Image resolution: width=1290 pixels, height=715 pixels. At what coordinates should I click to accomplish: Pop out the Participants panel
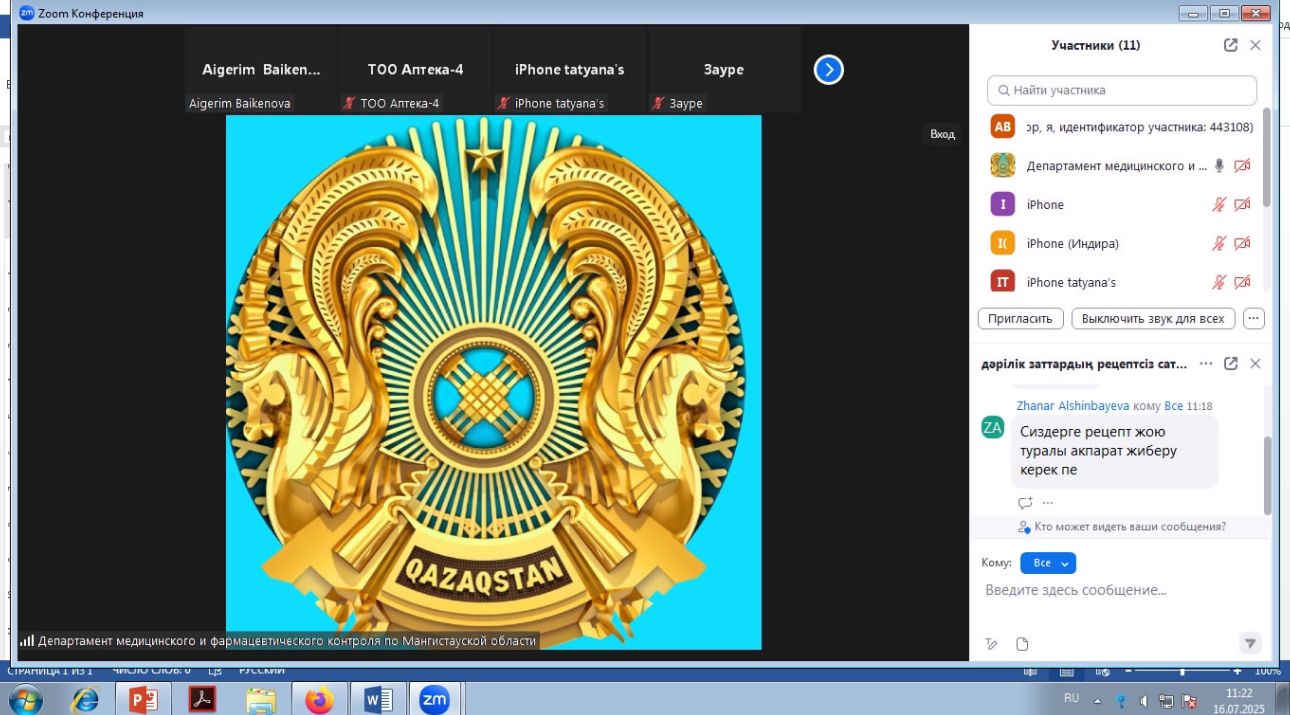tap(1231, 45)
